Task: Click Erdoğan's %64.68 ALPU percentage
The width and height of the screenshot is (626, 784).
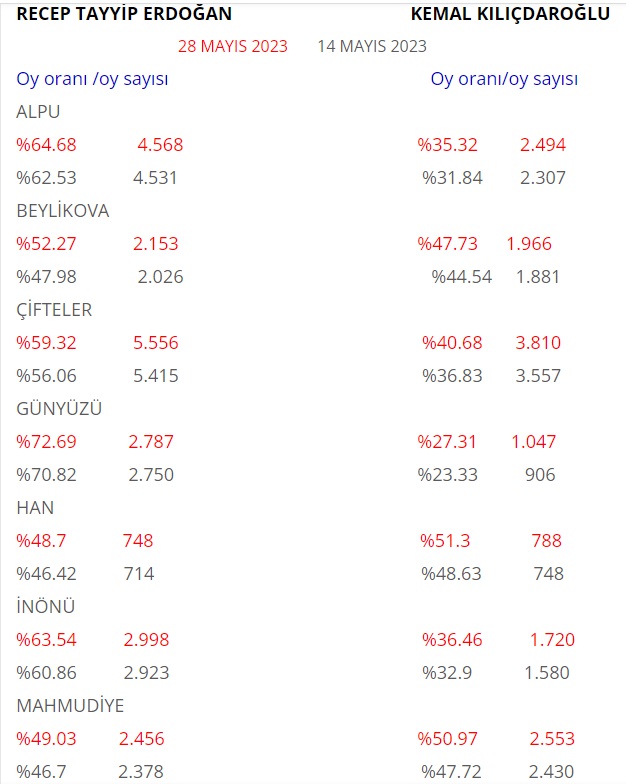Action: click(x=46, y=145)
